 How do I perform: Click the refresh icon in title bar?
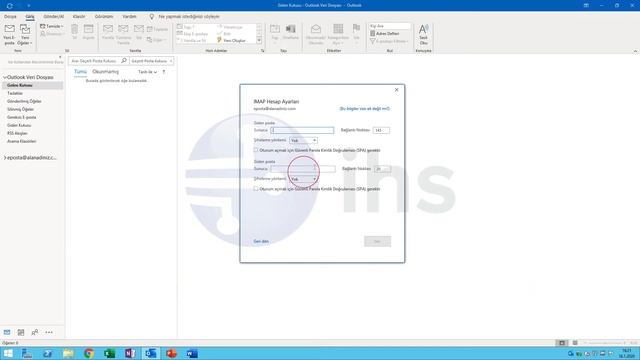click(9, 6)
